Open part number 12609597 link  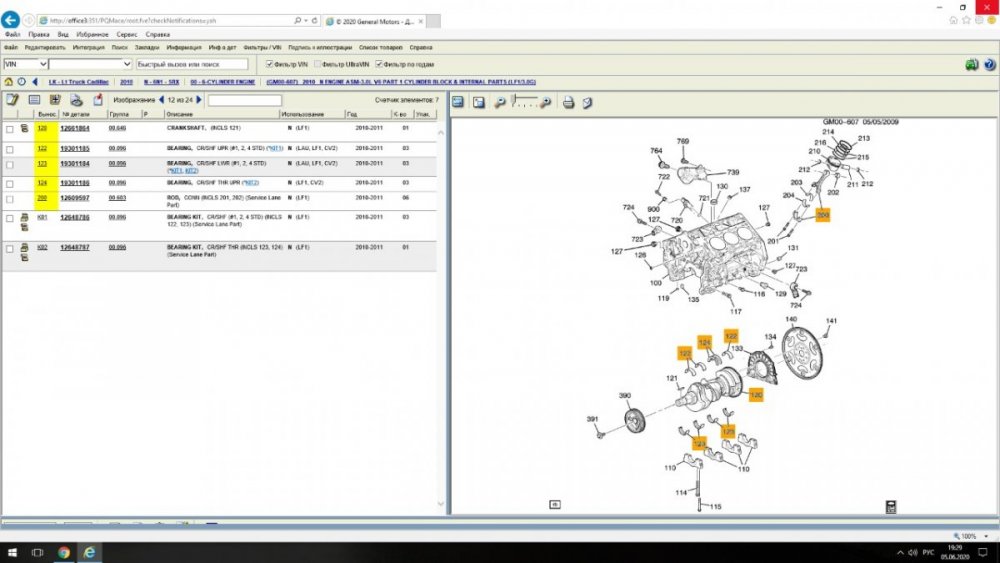tap(75, 198)
